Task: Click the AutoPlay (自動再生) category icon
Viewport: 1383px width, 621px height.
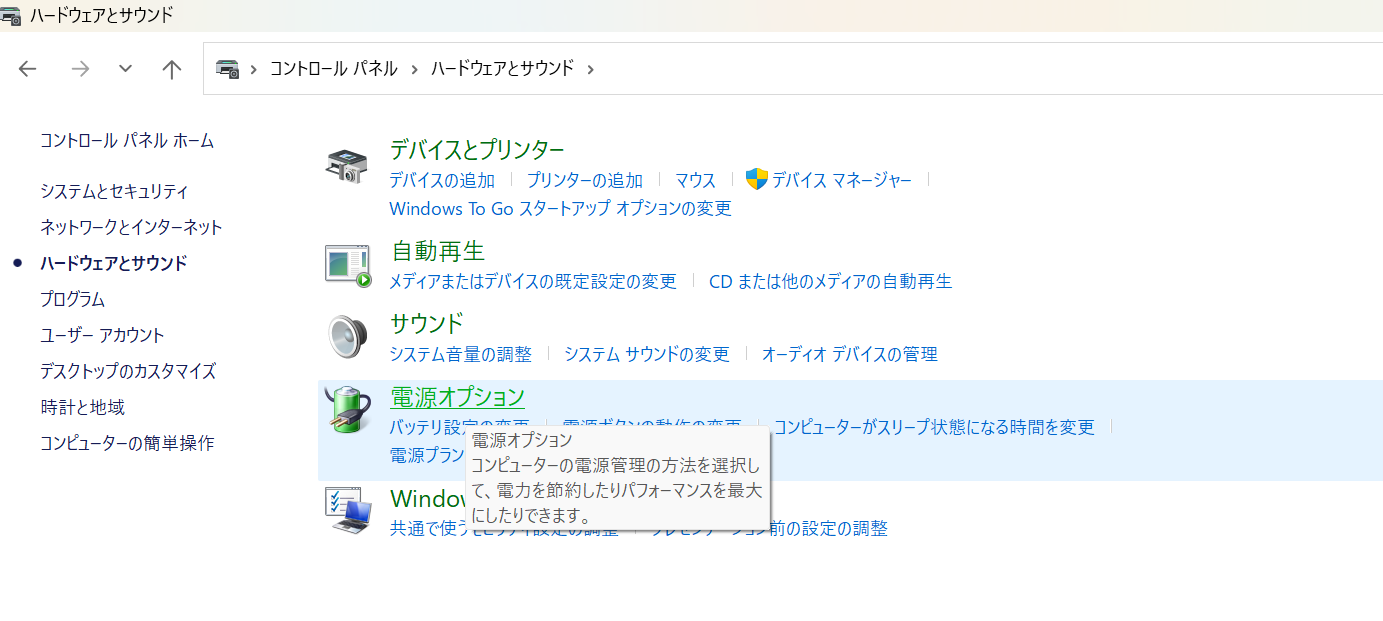Action: [347, 264]
